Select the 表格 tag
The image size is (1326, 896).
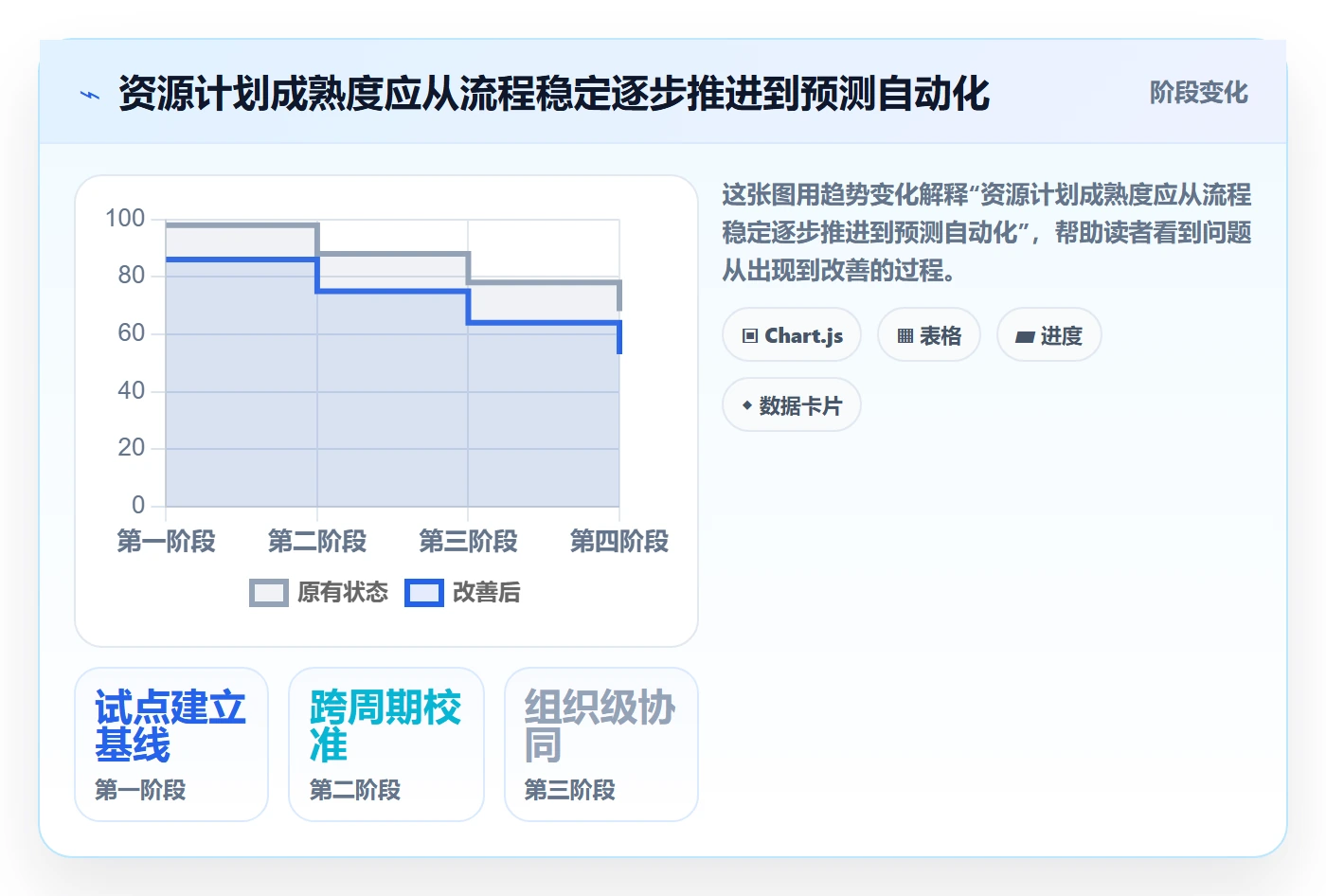(x=929, y=335)
